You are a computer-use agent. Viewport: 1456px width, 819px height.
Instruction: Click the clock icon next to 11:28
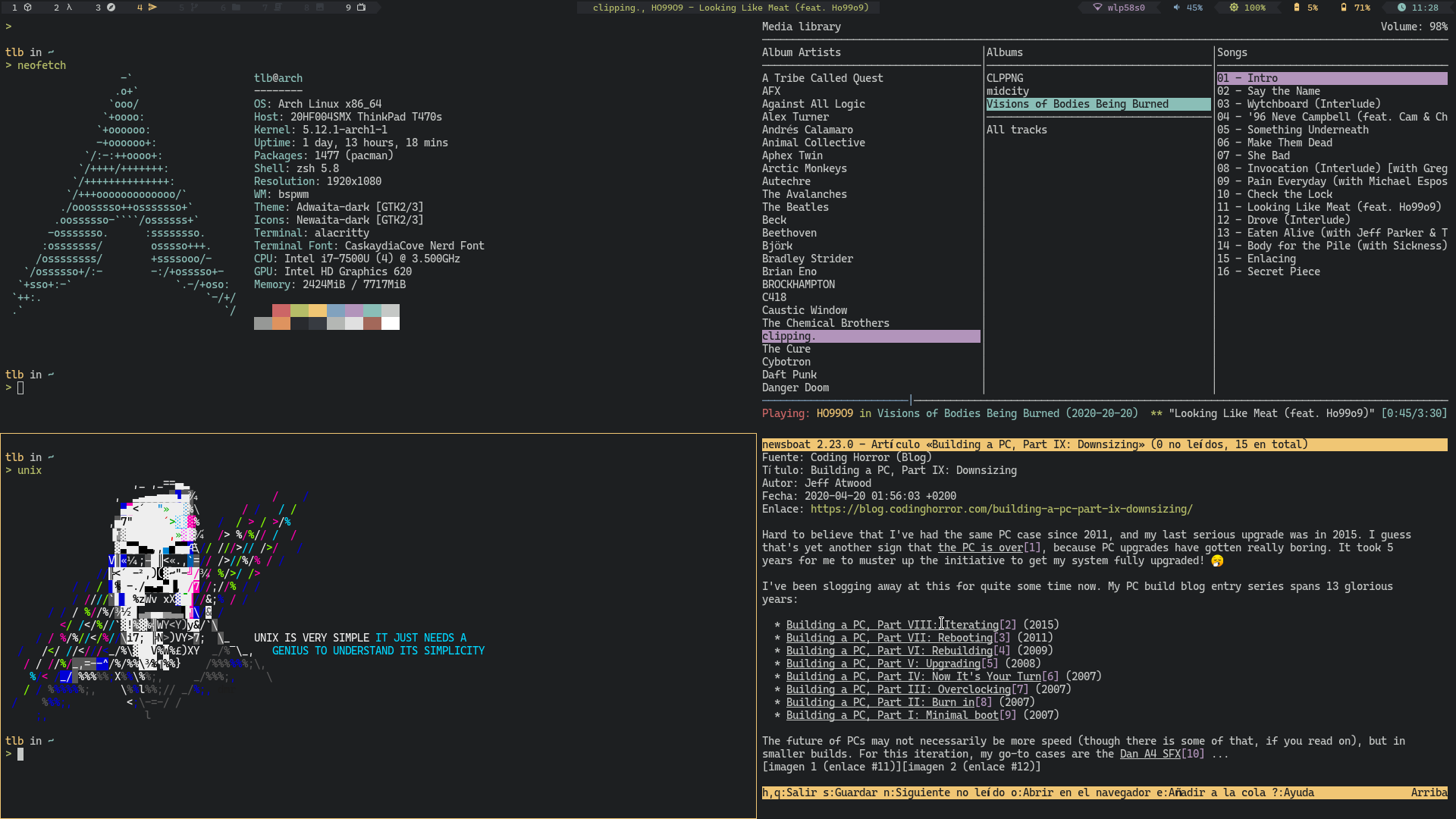[x=1401, y=8]
